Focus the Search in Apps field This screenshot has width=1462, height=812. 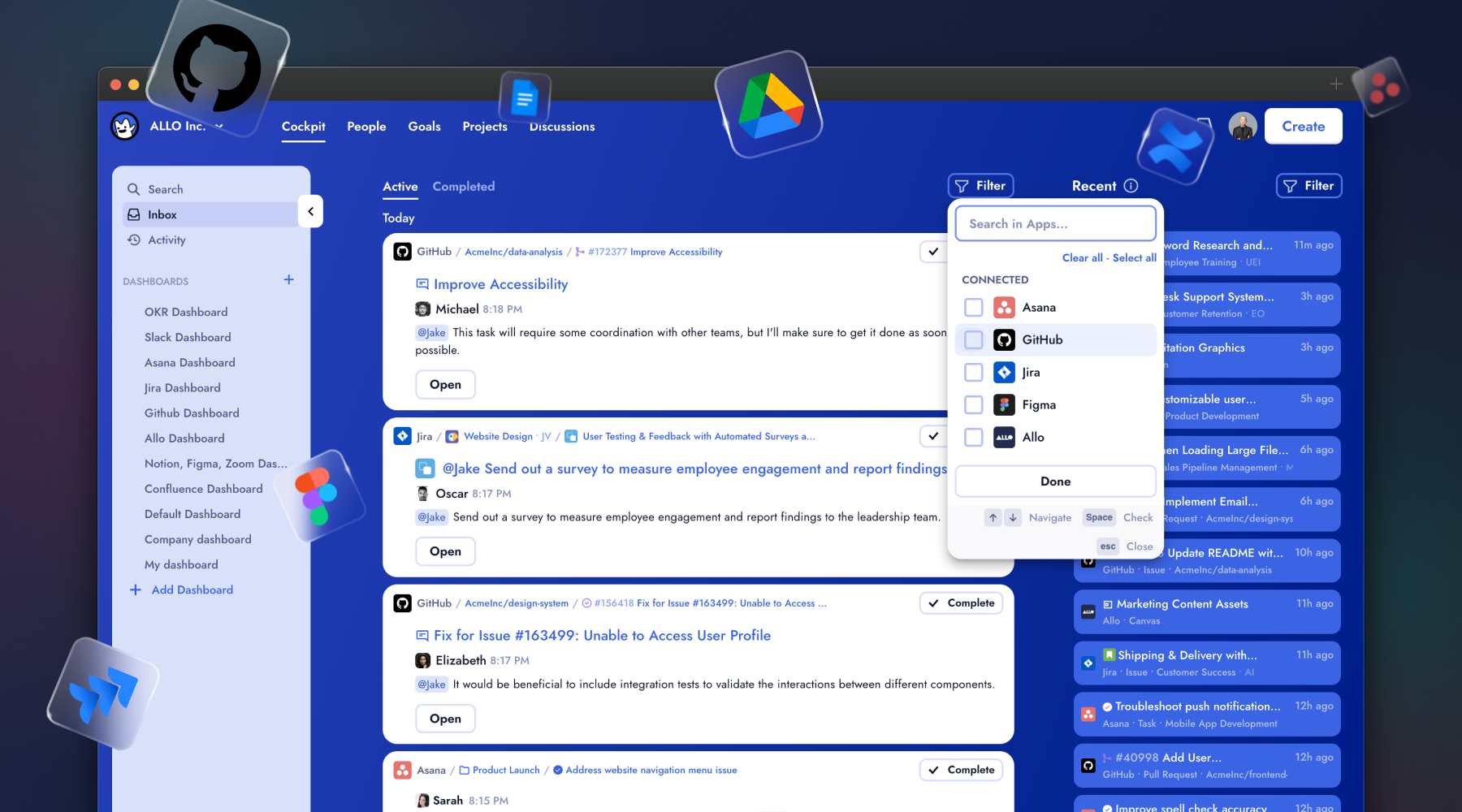[1055, 223]
